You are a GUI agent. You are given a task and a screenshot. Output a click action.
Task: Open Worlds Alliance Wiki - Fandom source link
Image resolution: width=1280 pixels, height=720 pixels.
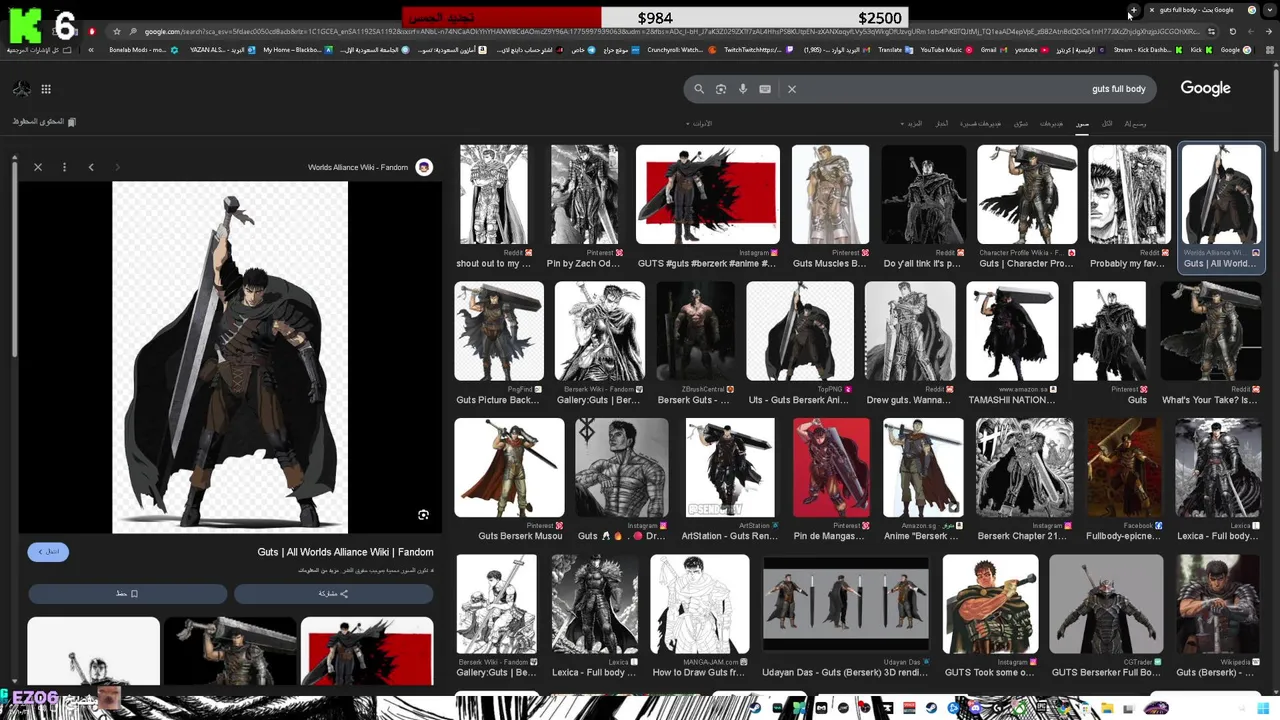[358, 167]
